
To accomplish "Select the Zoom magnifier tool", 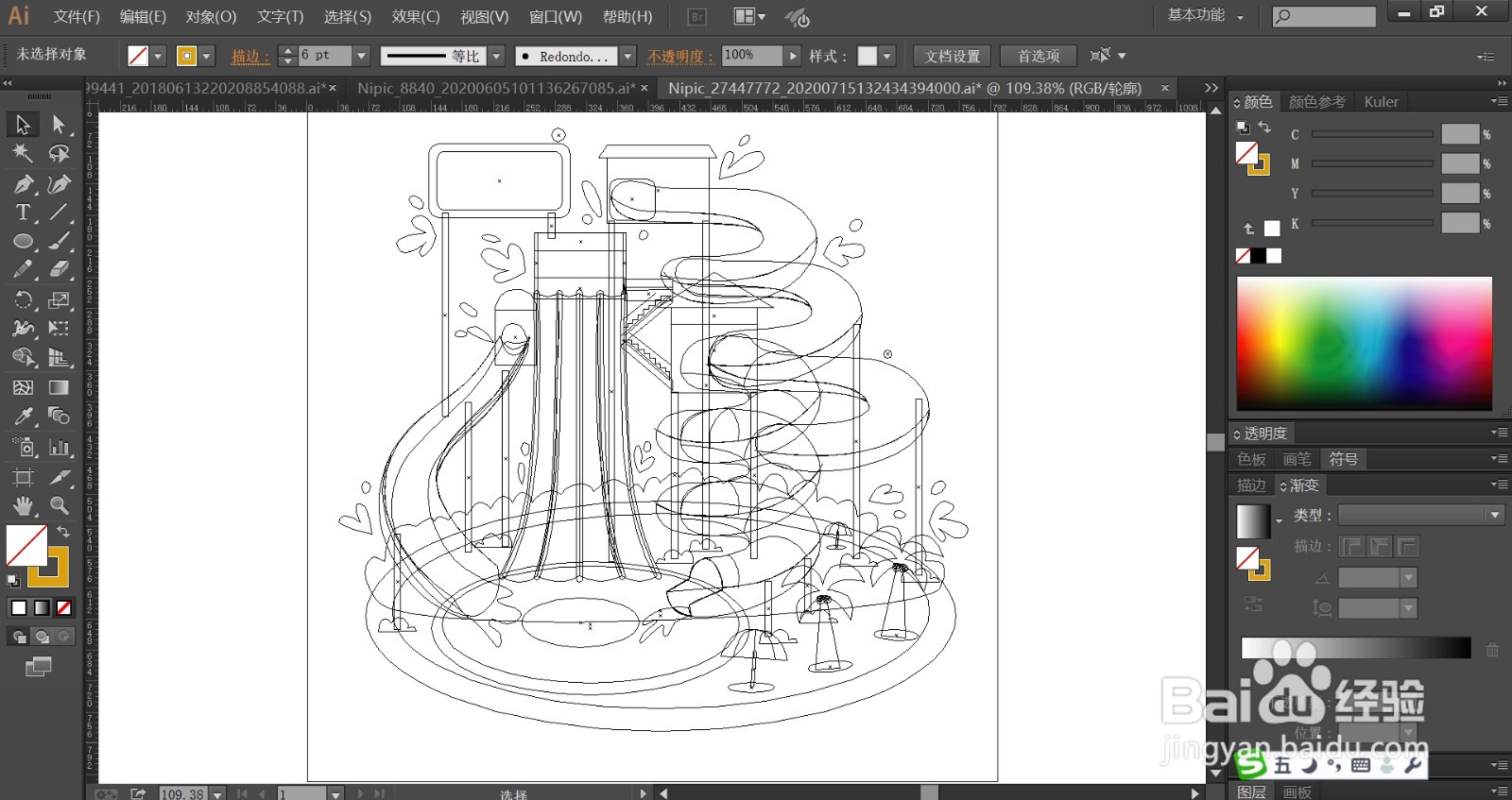I will tap(59, 505).
